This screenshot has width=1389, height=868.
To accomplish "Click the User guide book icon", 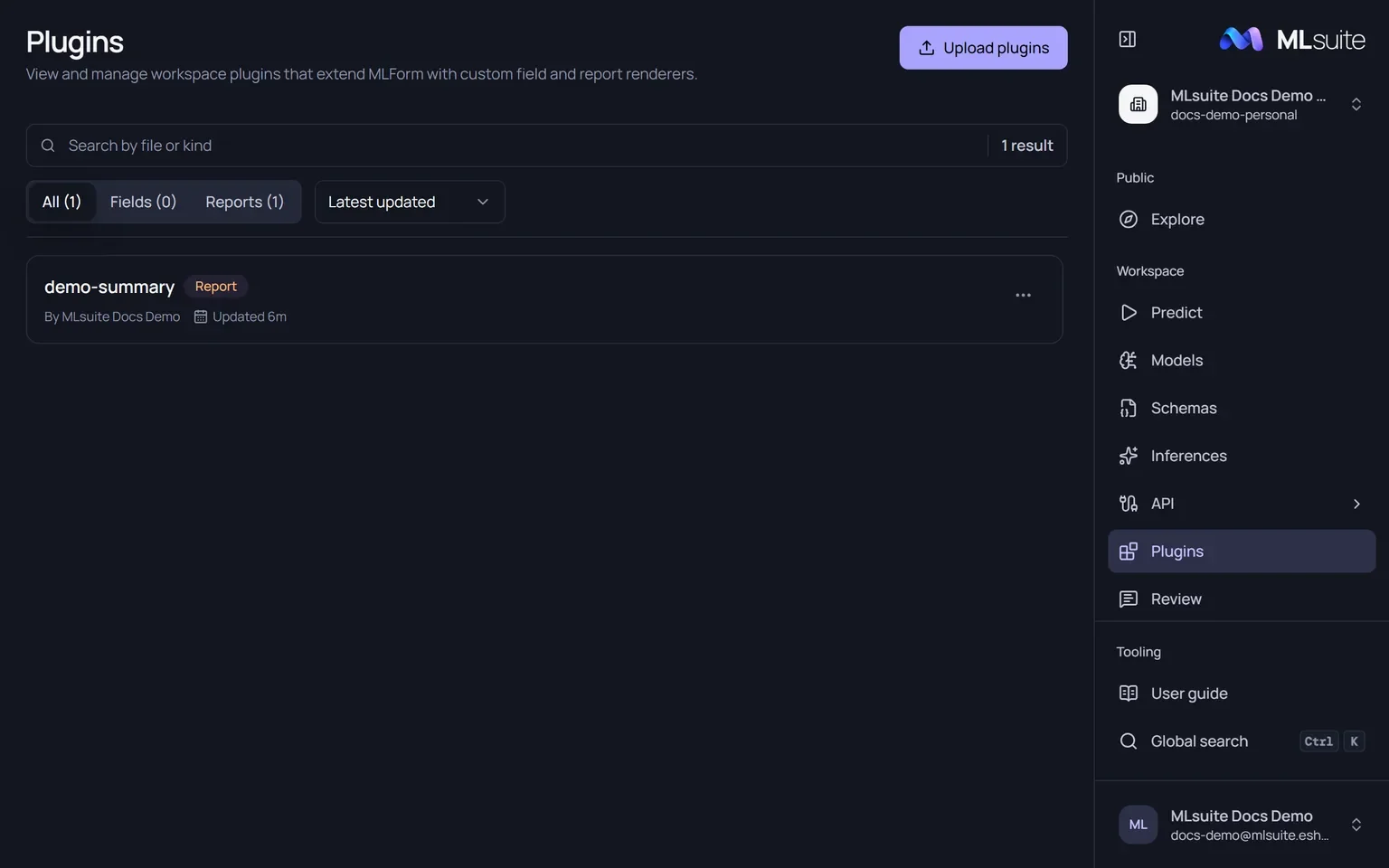I will point(1129,693).
